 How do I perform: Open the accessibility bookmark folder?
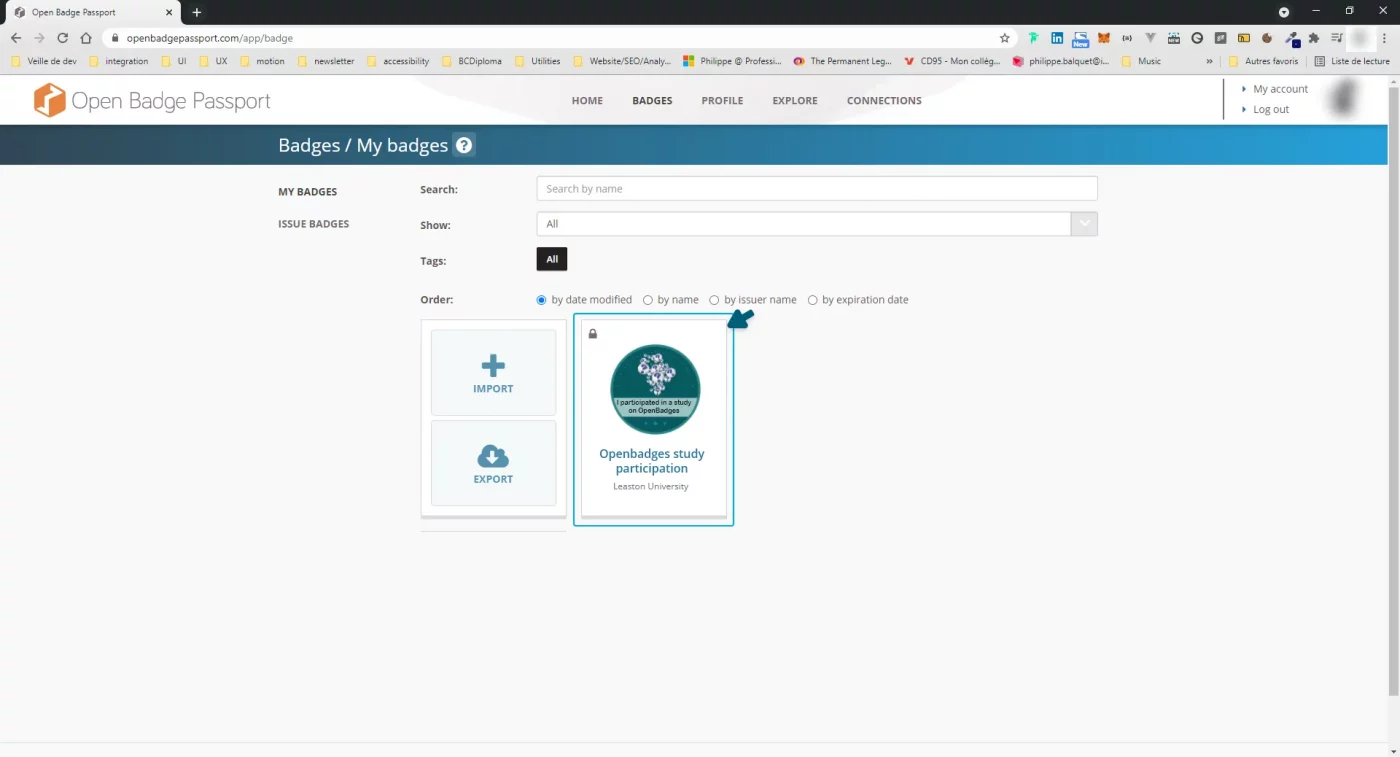(x=398, y=61)
